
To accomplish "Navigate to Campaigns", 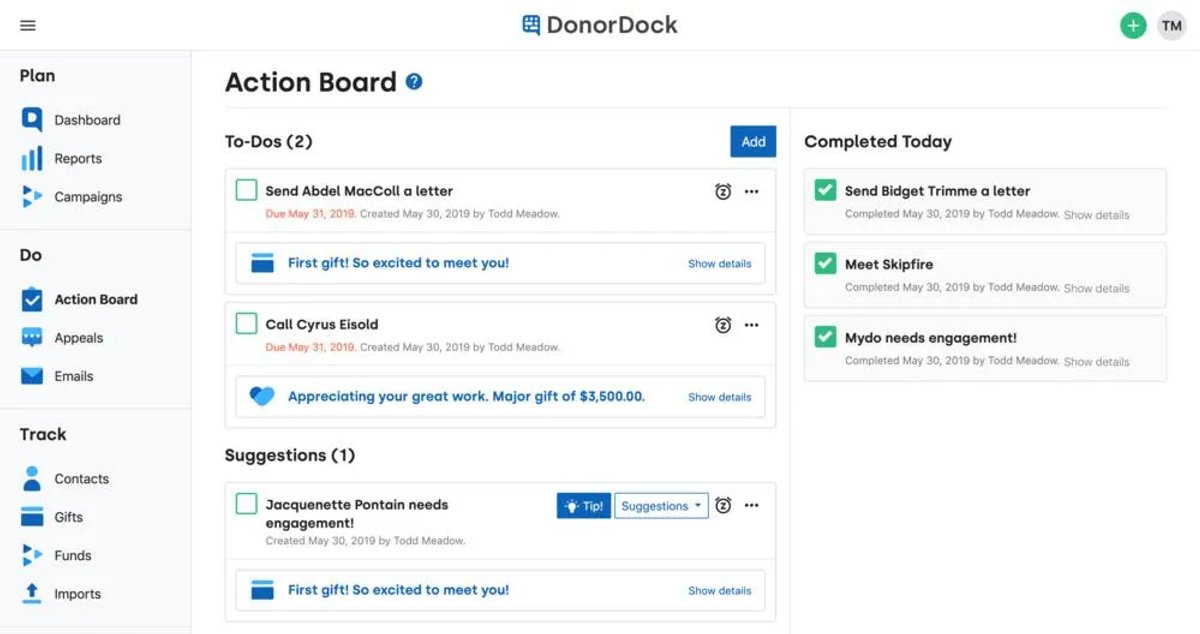I will click(x=88, y=197).
